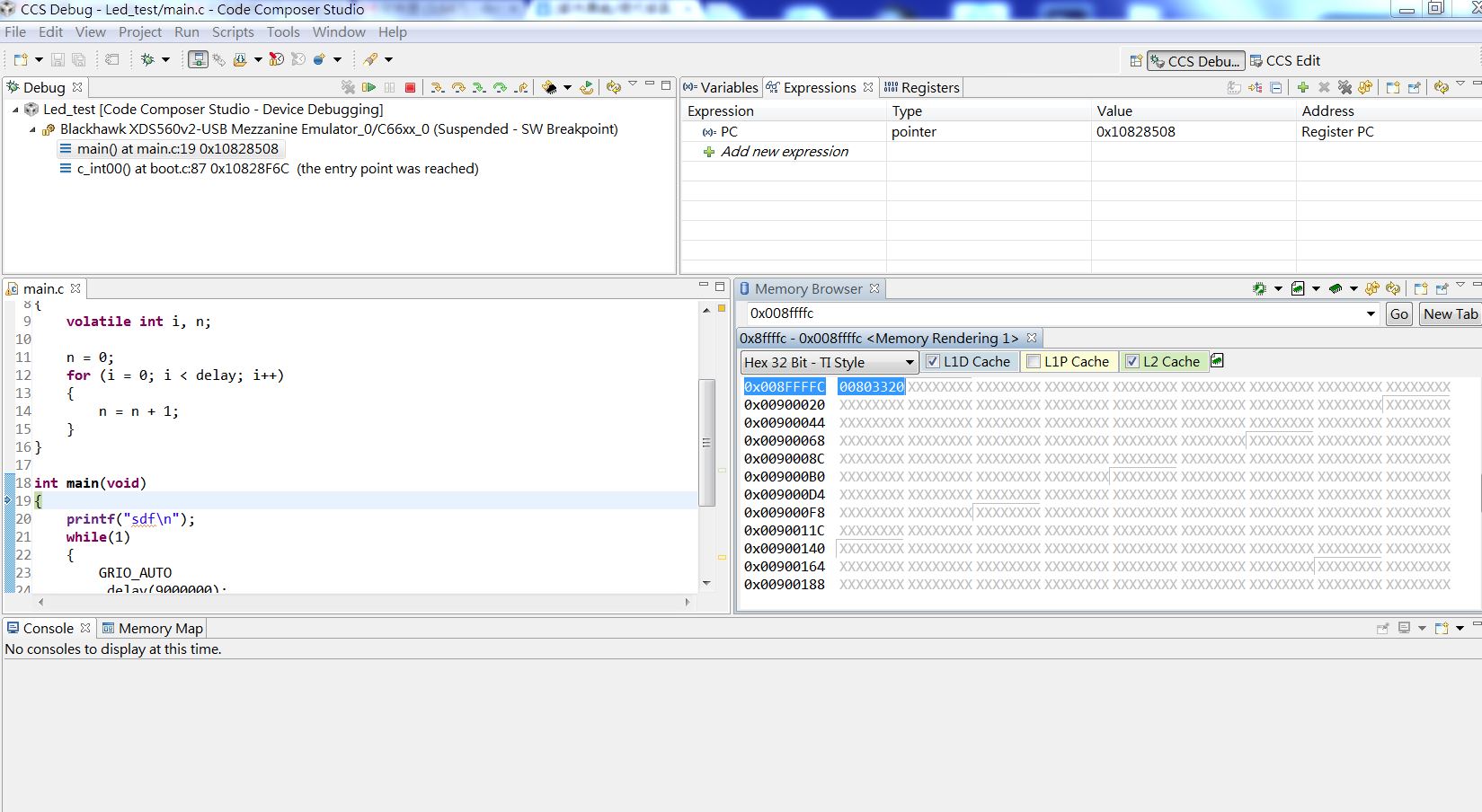Open the dropdown arrow next to CPU Reset icon
1482x812 pixels.
[x=567, y=87]
